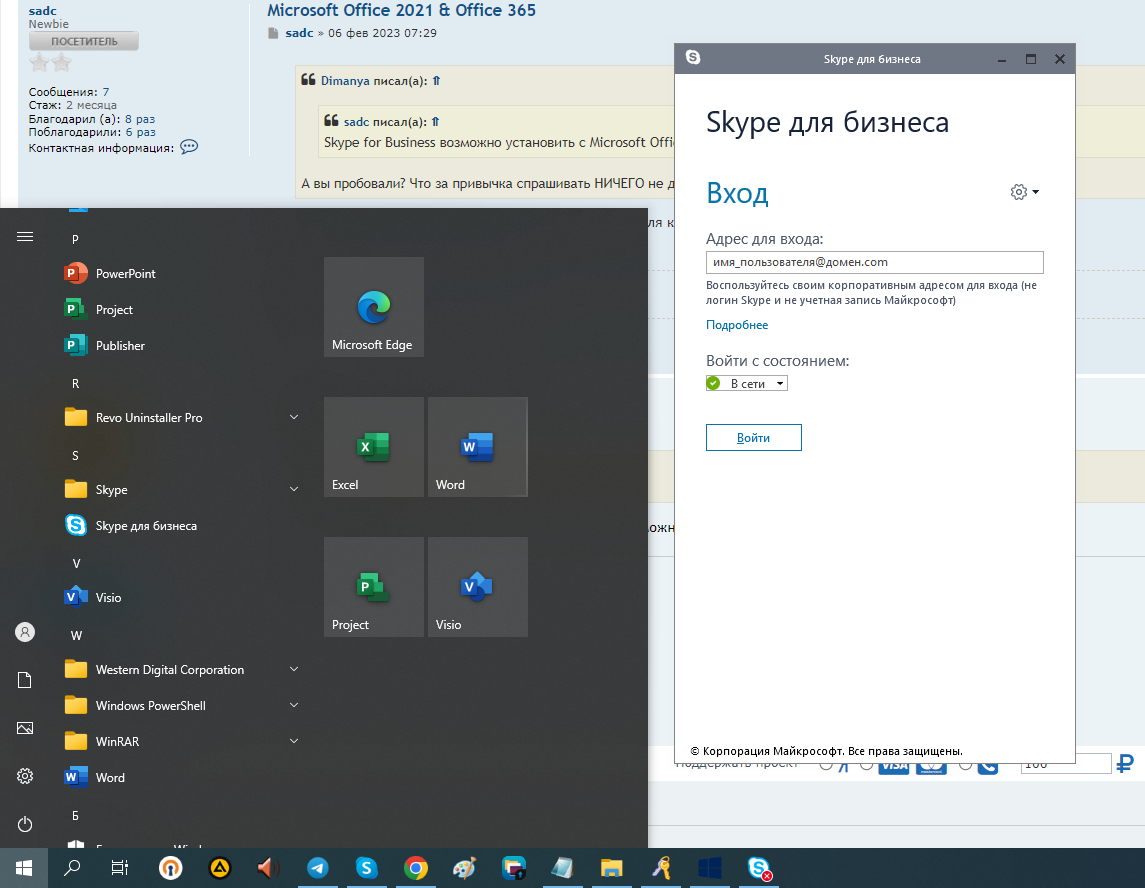
Task: Open Skype for Business taskbar icon with red badge
Action: pyautogui.click(x=759, y=868)
